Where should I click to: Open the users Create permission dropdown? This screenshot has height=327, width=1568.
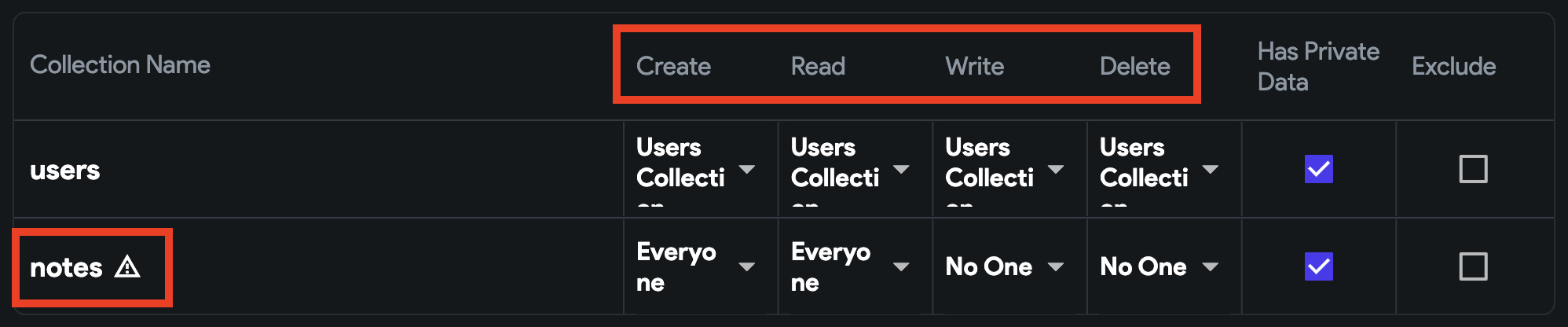coord(697,170)
